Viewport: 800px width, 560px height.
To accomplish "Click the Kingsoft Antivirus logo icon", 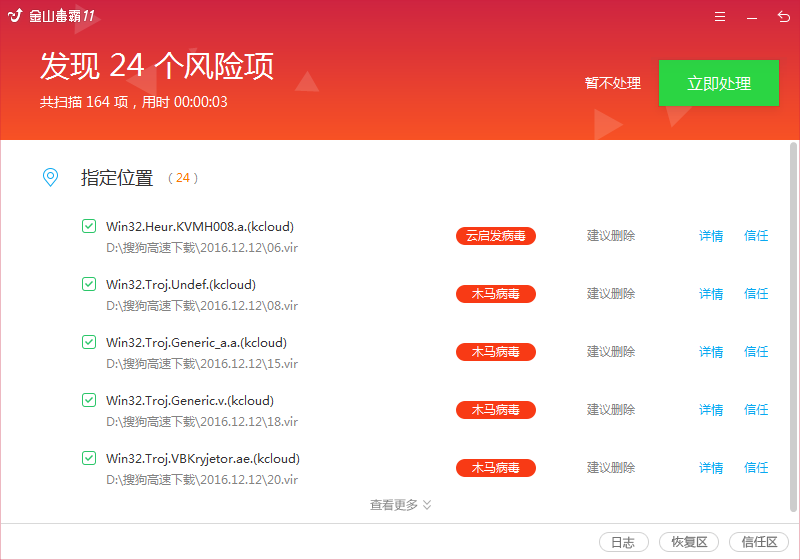I will 14,17.
